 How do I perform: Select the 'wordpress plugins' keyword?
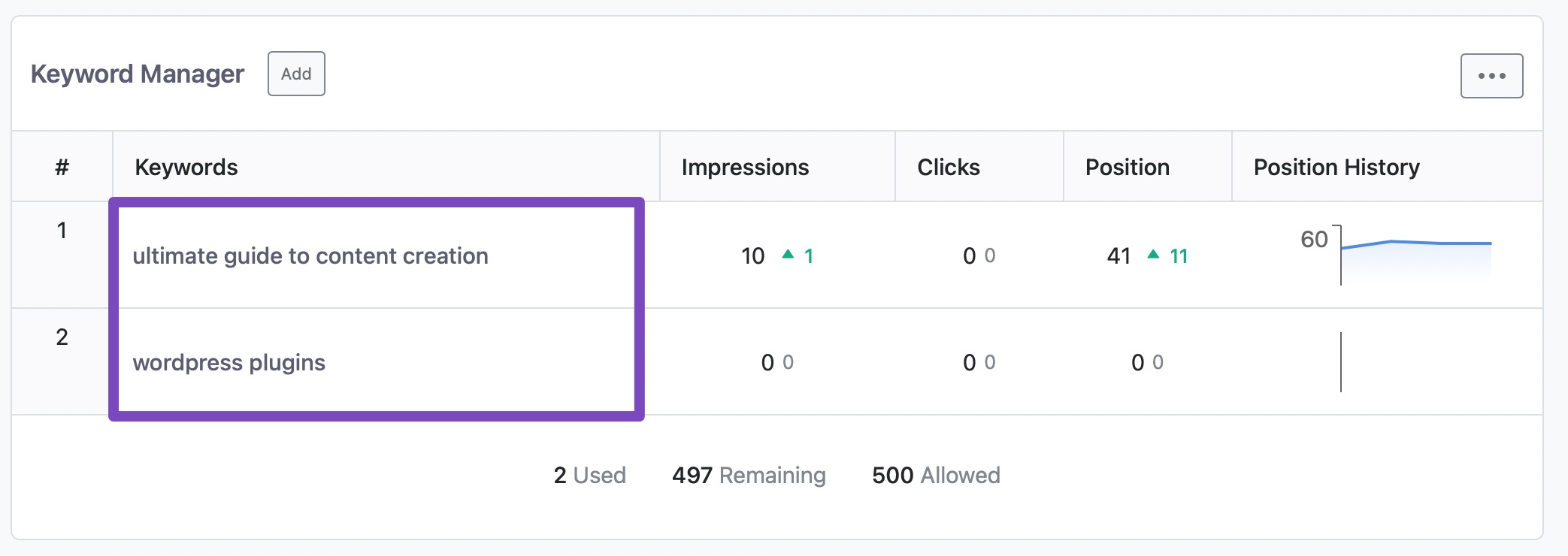229,363
